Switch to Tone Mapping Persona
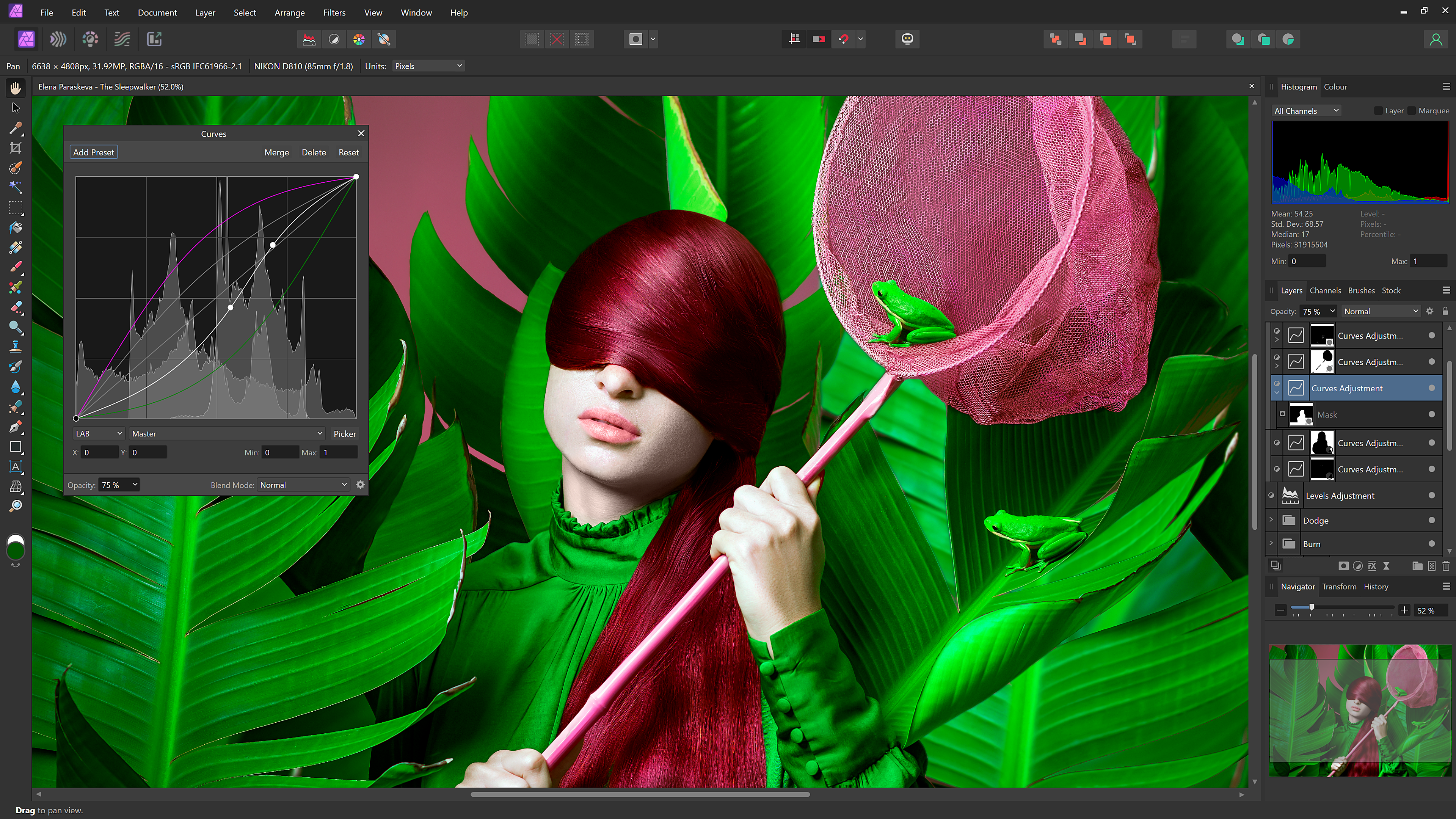1456x819 pixels. [x=122, y=39]
